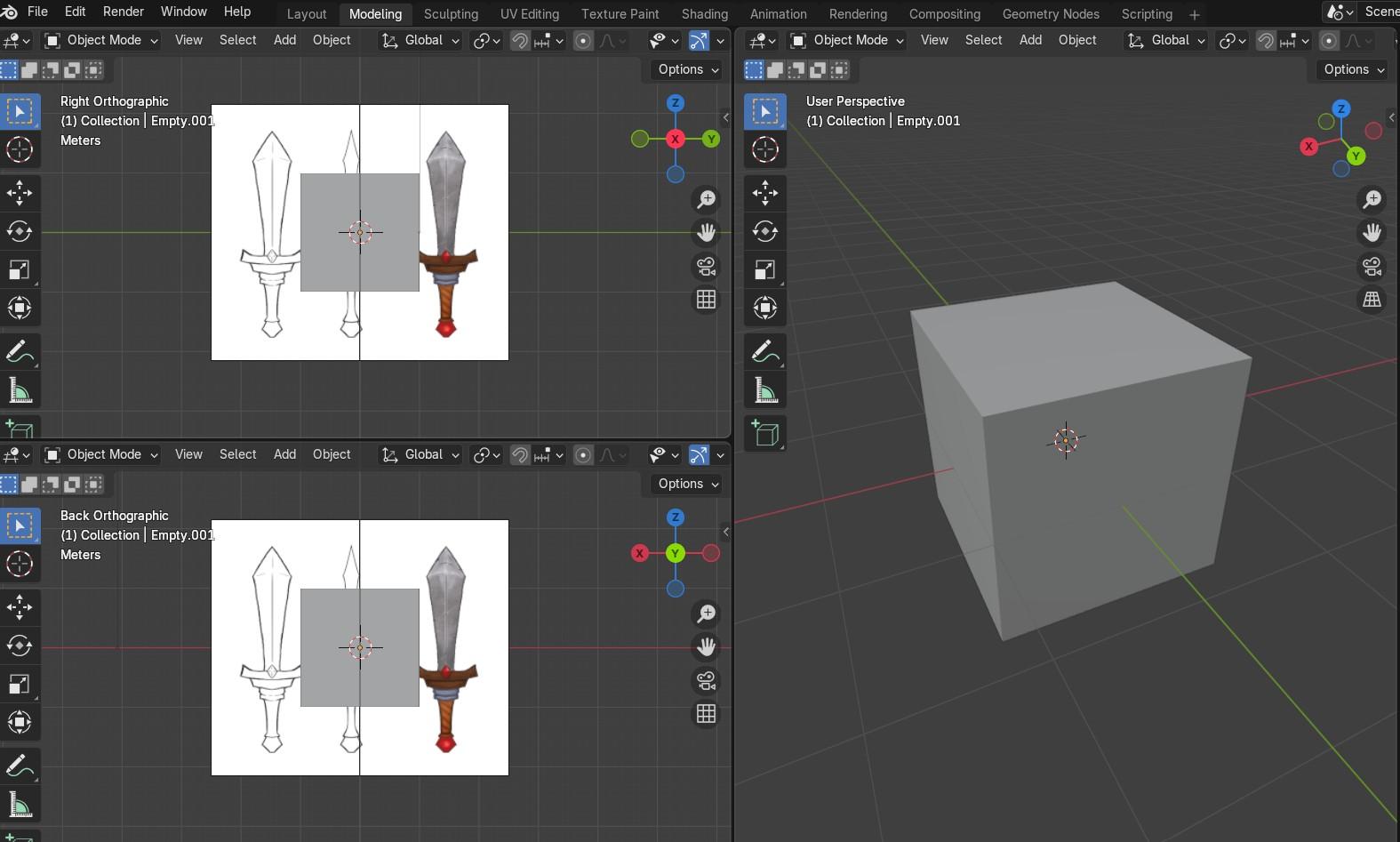This screenshot has height=842, width=1400.
Task: Switch to the Sculpting workspace tab
Action: (x=451, y=14)
